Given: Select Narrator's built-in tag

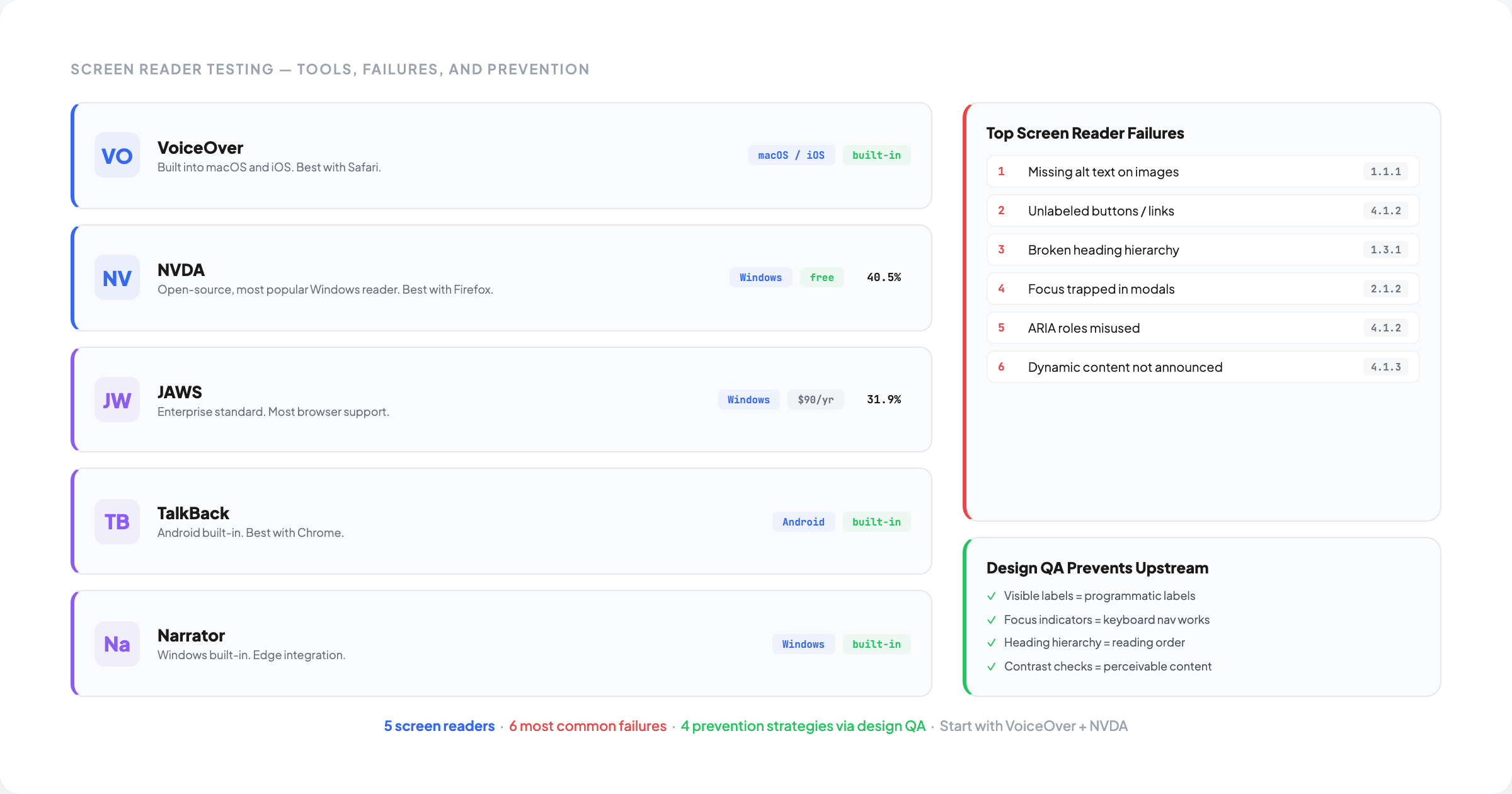Looking at the screenshot, I should click(x=876, y=644).
